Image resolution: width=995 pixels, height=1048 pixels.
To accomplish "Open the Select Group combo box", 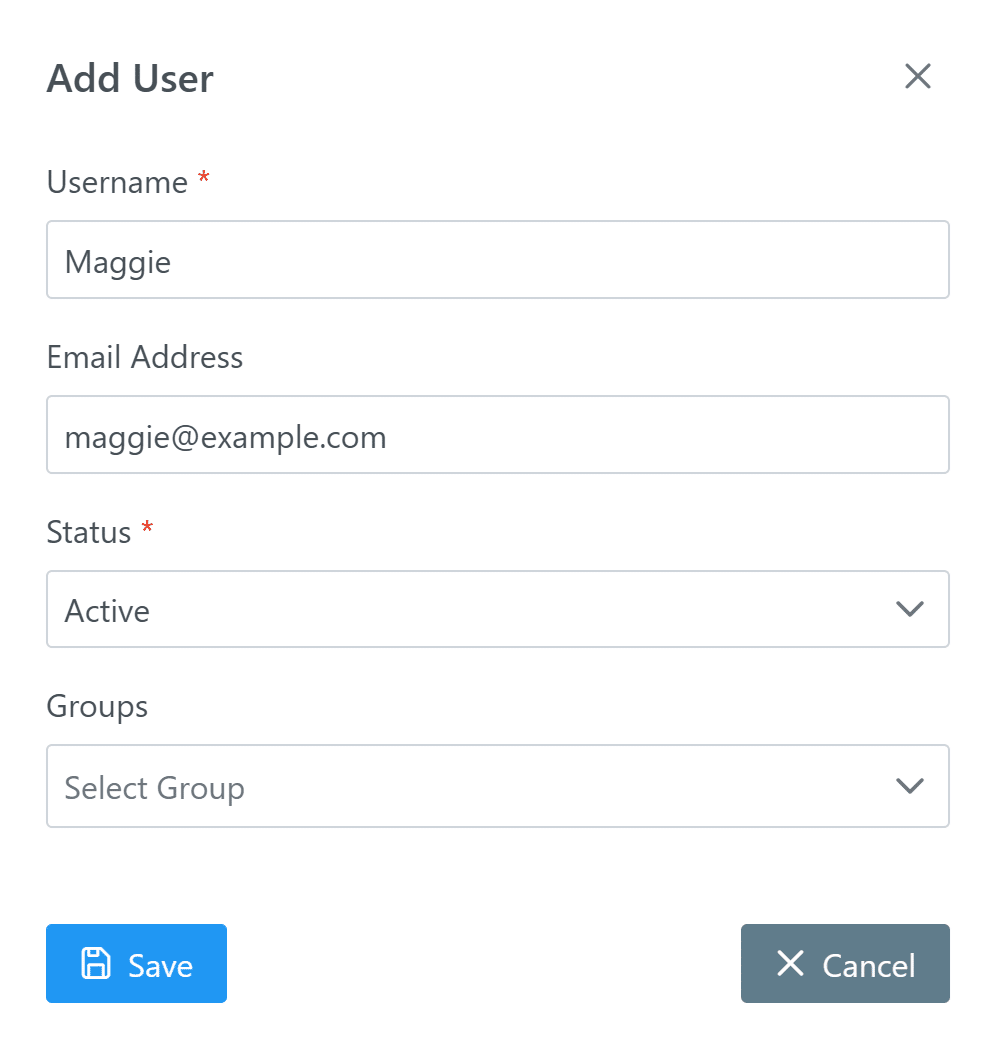I will (470, 786).
